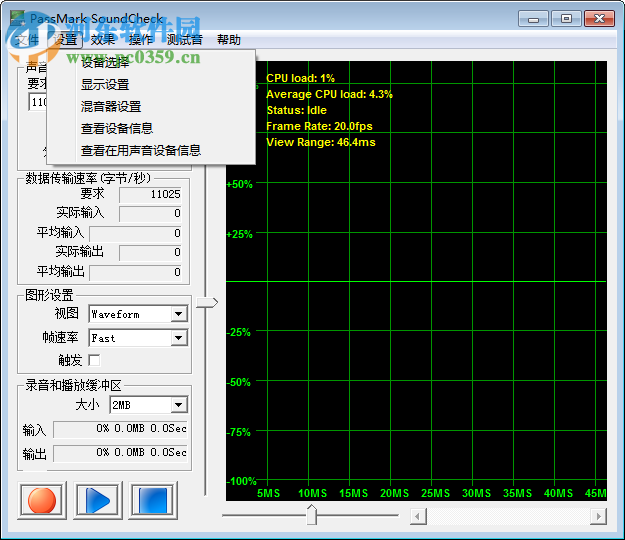Click the right arrow of the horizontal scrollbar
The height and width of the screenshot is (540, 625).
(598, 516)
